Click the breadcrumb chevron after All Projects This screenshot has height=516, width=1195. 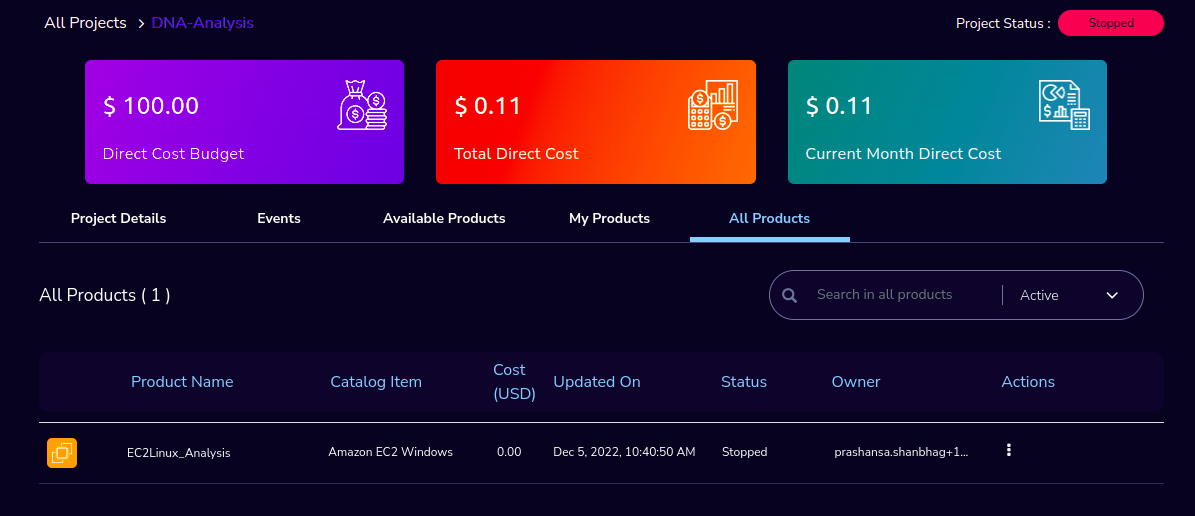click(x=140, y=24)
